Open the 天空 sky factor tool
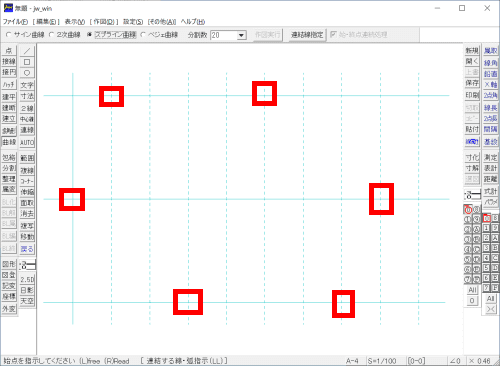This screenshot has height=366, width=500. pyautogui.click(x=27, y=301)
